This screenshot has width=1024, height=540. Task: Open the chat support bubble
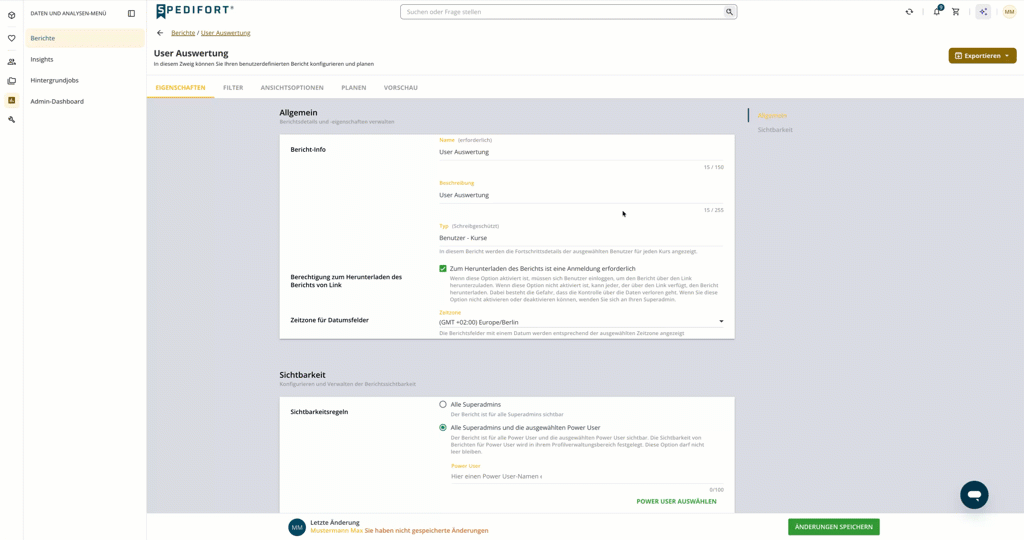974,495
